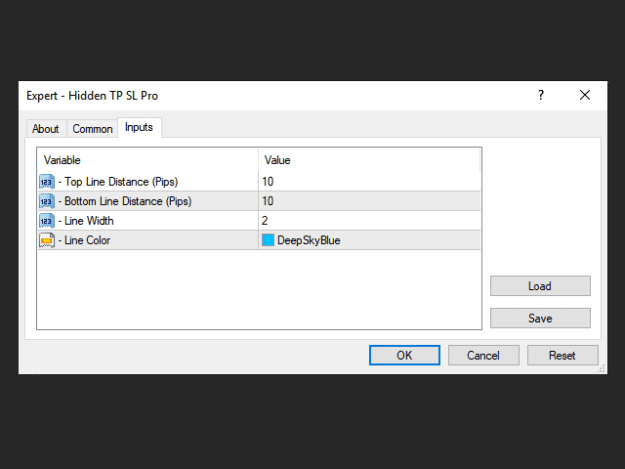
Task: Reset inputs with the Reset button
Action: pyautogui.click(x=562, y=355)
